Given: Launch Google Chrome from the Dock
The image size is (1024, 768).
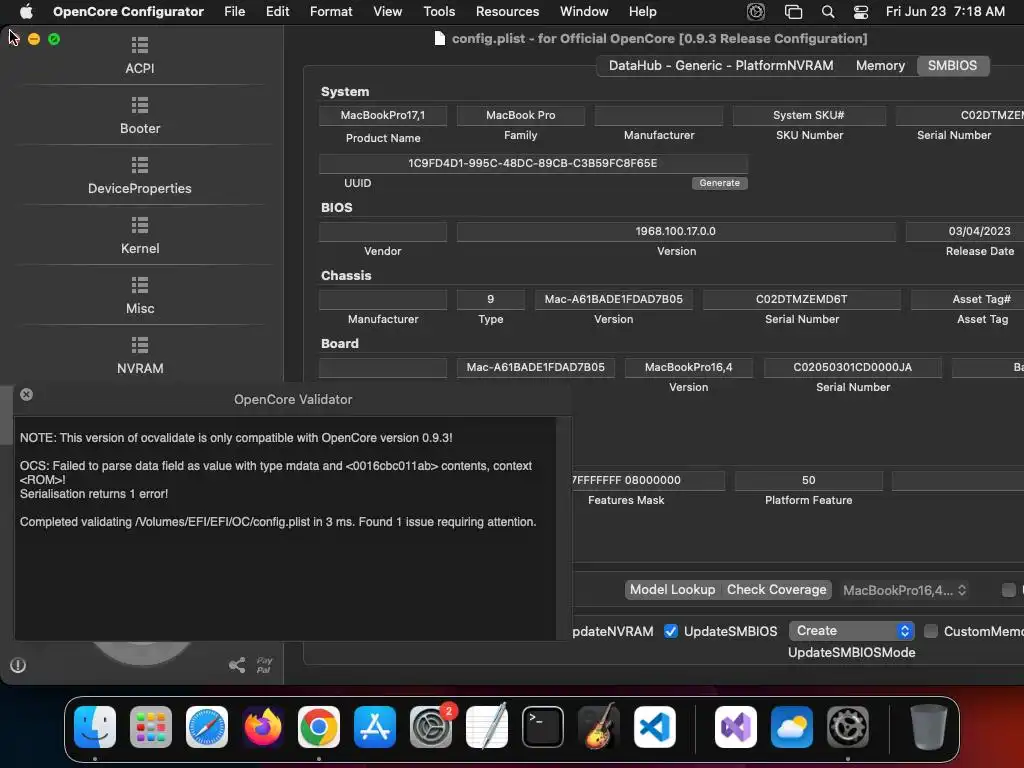Looking at the screenshot, I should point(319,727).
